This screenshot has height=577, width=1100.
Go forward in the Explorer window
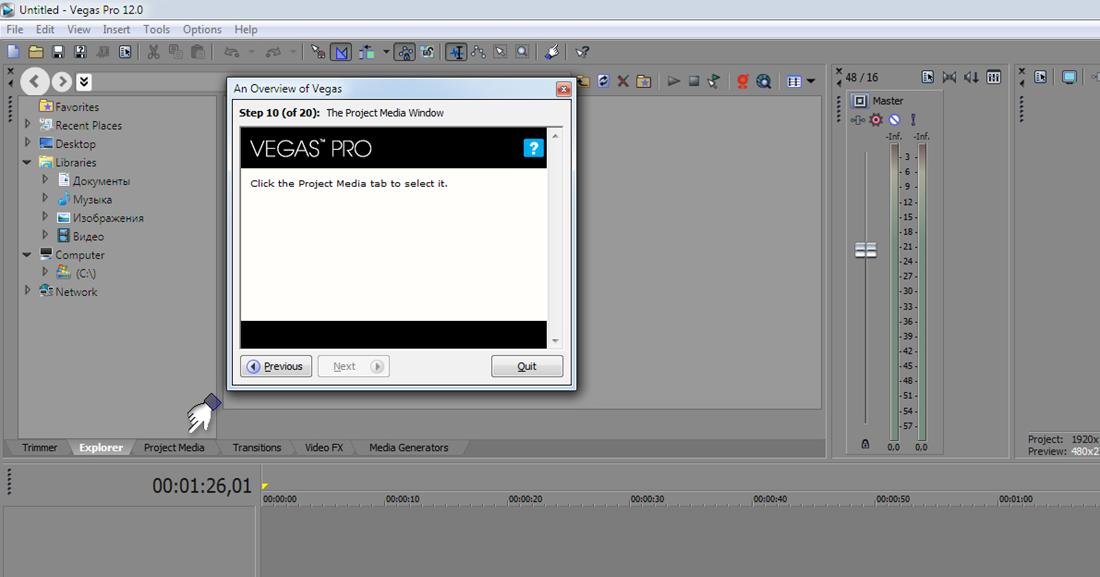tap(62, 82)
